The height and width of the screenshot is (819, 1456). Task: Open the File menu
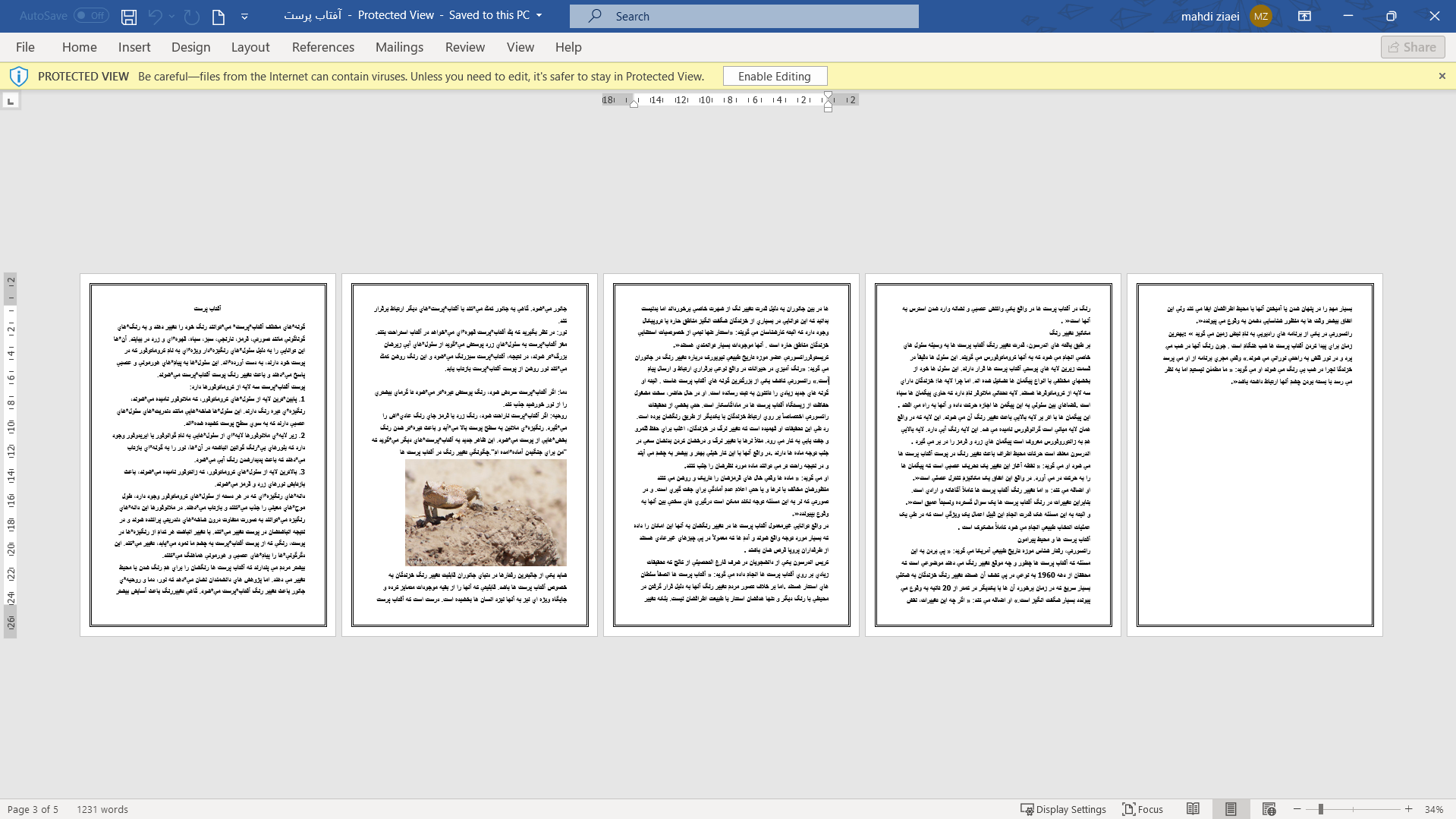pyautogui.click(x=25, y=47)
